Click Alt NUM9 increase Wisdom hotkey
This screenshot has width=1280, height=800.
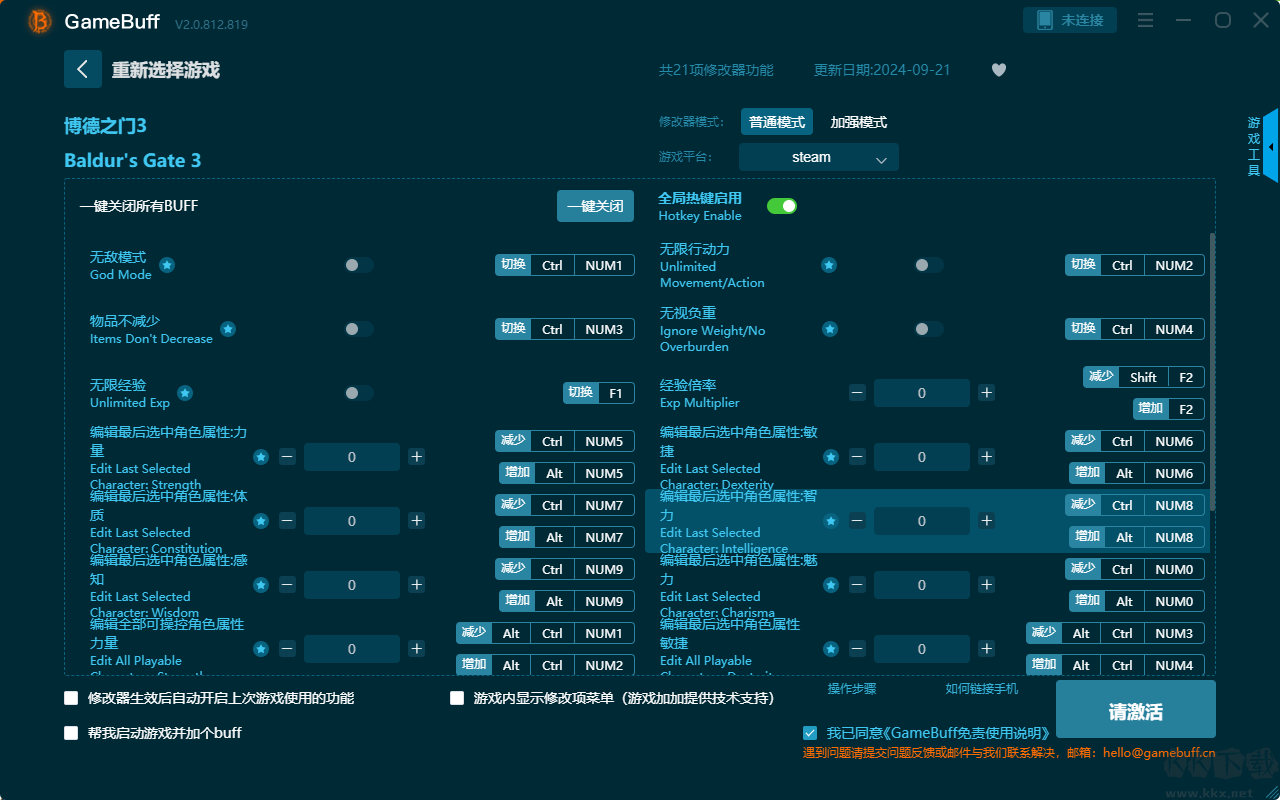pyautogui.click(x=567, y=601)
